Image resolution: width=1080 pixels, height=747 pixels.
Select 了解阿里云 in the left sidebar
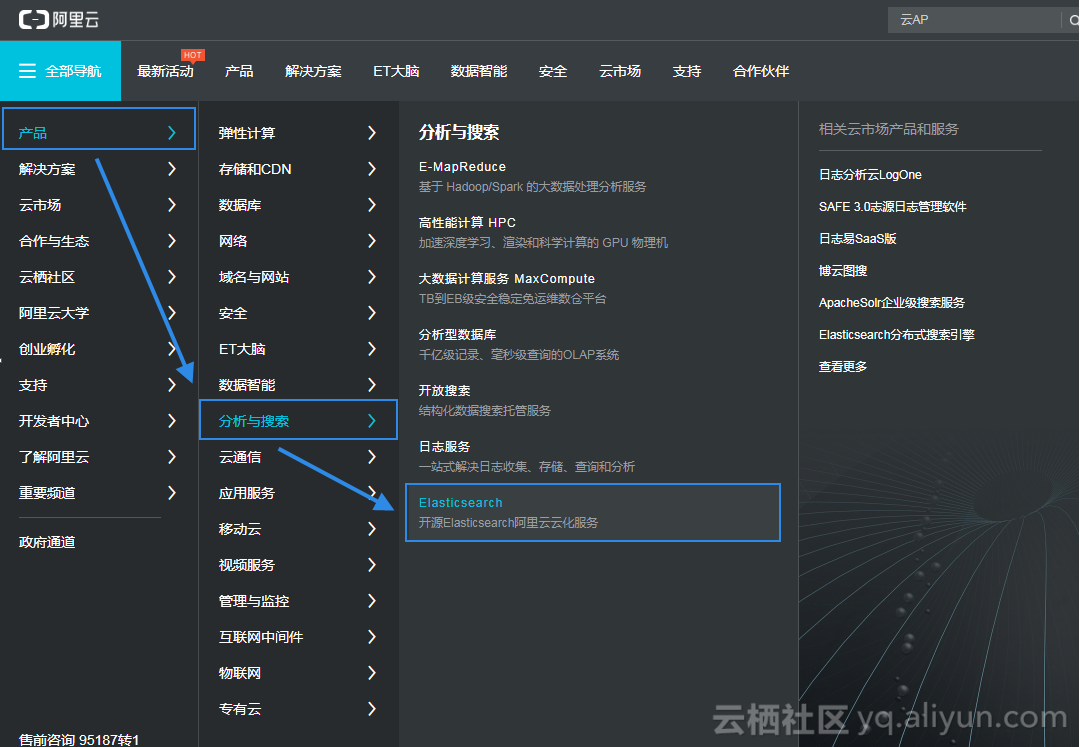(x=54, y=456)
